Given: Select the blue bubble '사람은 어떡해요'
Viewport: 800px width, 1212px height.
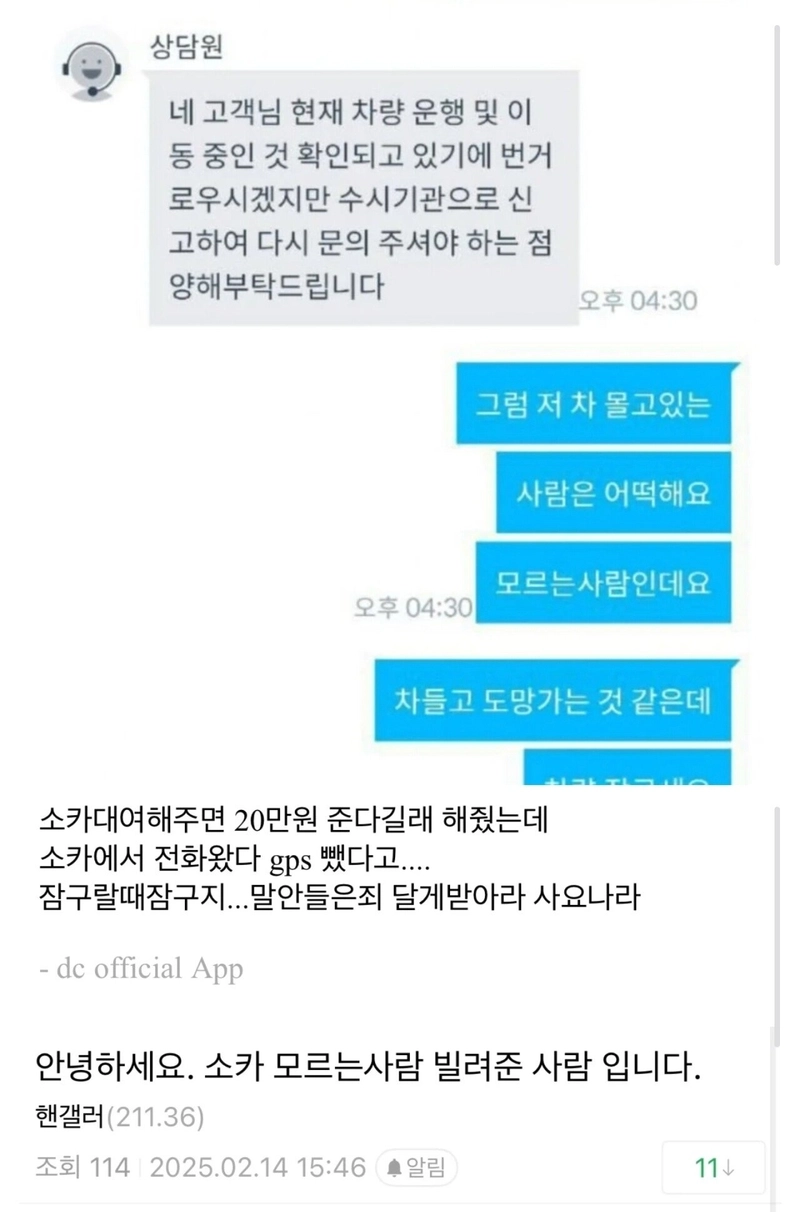Looking at the screenshot, I should coord(614,493).
